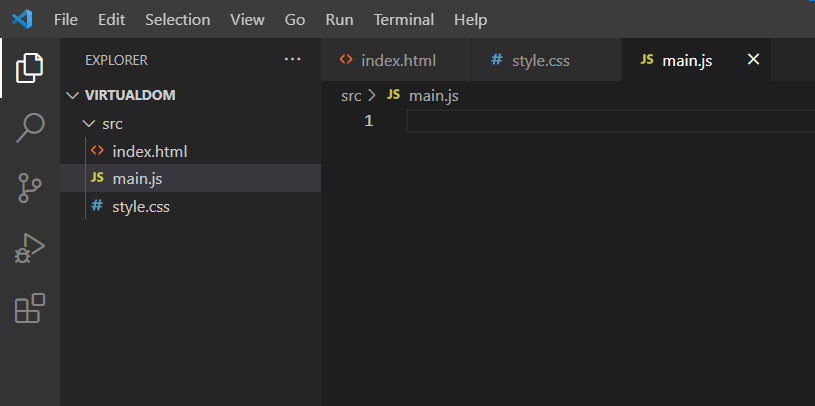
Task: Click the JS icon in the breadcrumb
Action: [x=393, y=95]
